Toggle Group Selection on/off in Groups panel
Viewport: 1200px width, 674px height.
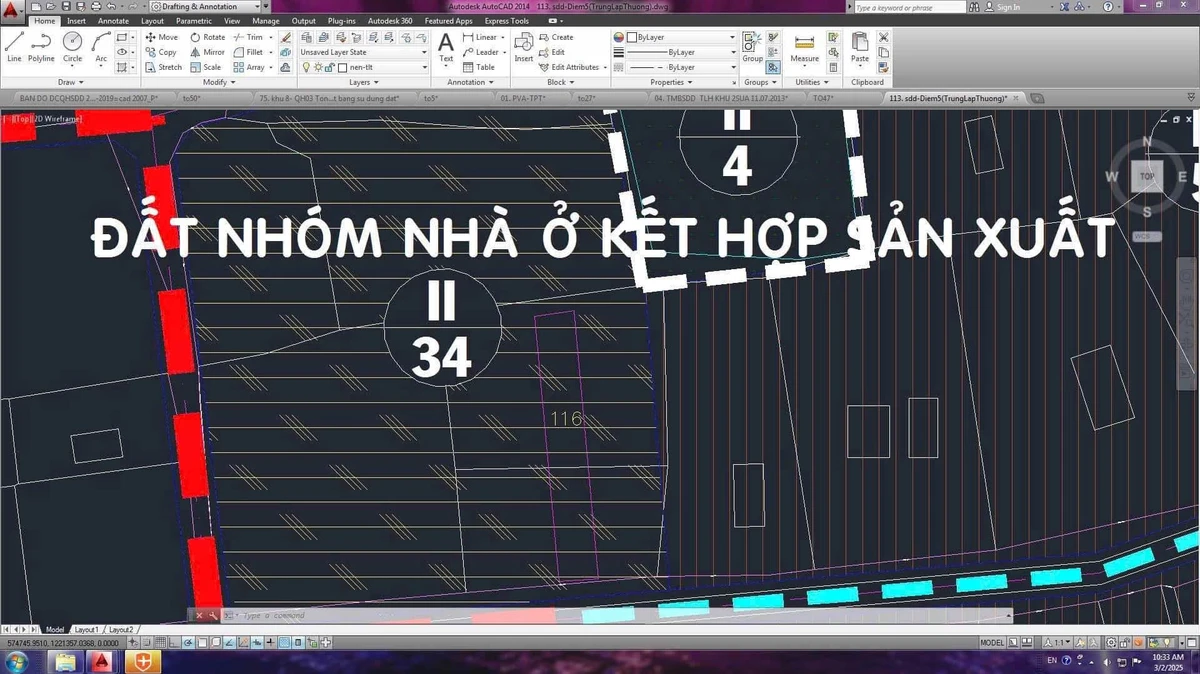point(773,67)
